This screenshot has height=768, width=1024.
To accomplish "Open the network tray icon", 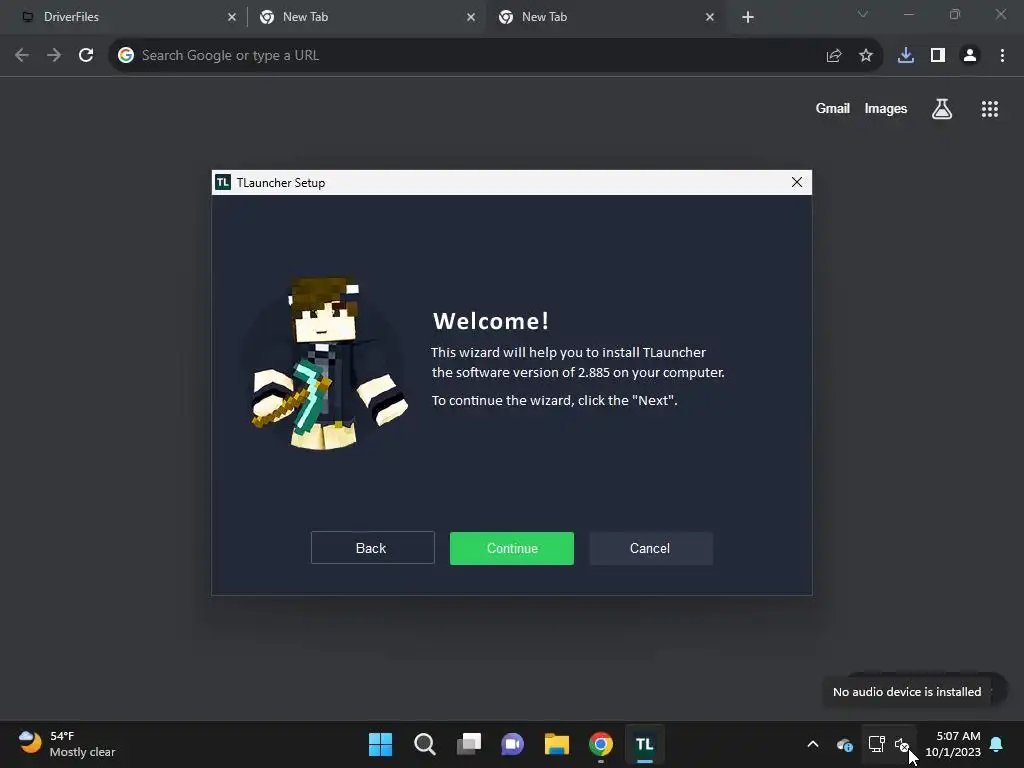I will tap(876, 744).
